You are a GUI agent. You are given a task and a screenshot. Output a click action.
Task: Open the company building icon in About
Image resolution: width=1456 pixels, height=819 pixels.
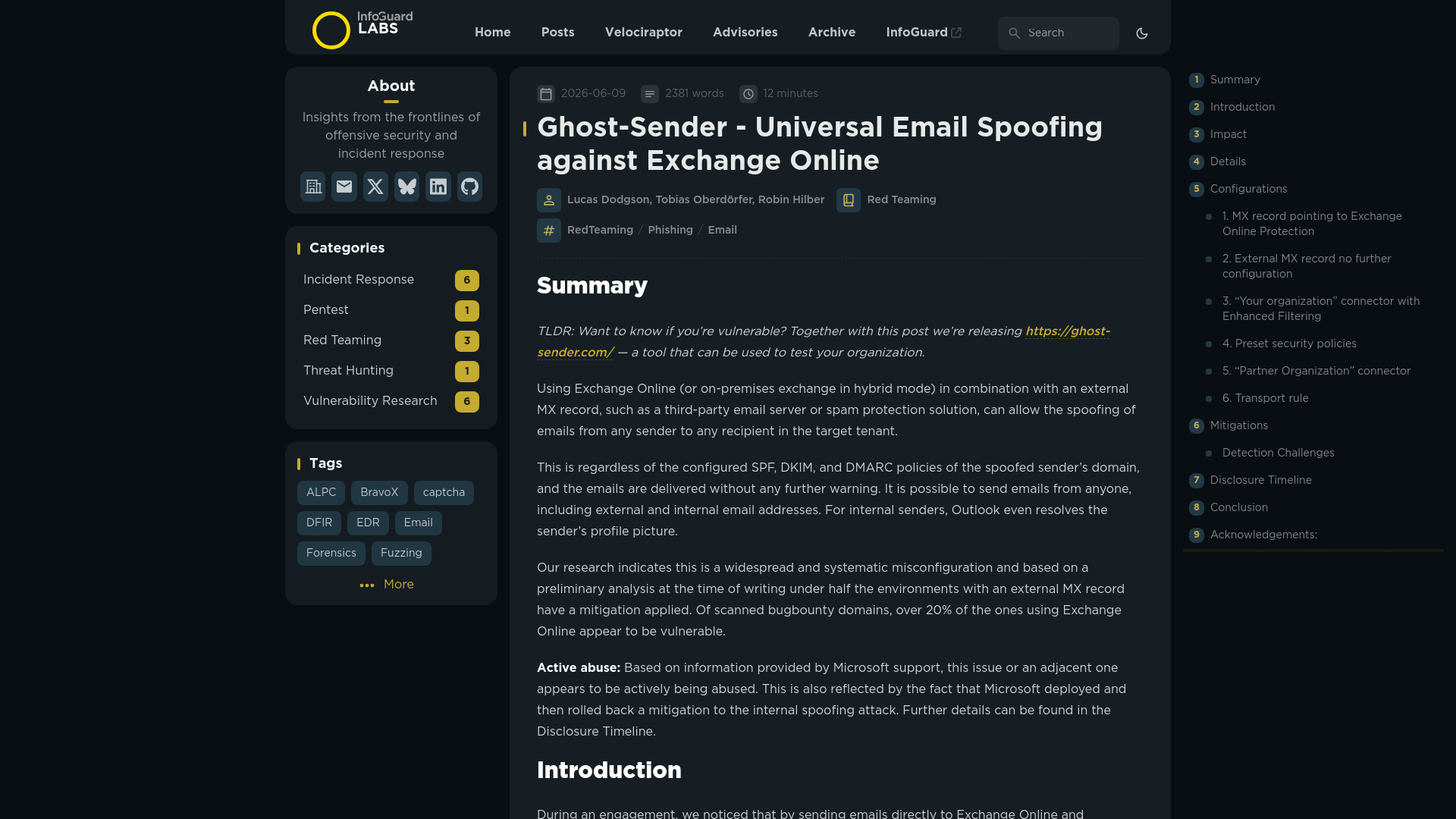[312, 187]
